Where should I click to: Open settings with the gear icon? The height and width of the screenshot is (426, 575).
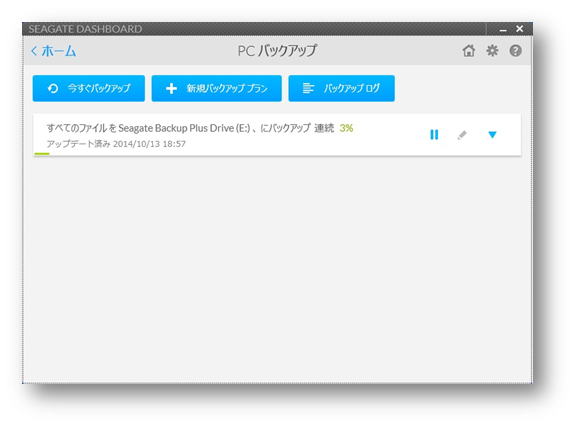coord(492,51)
